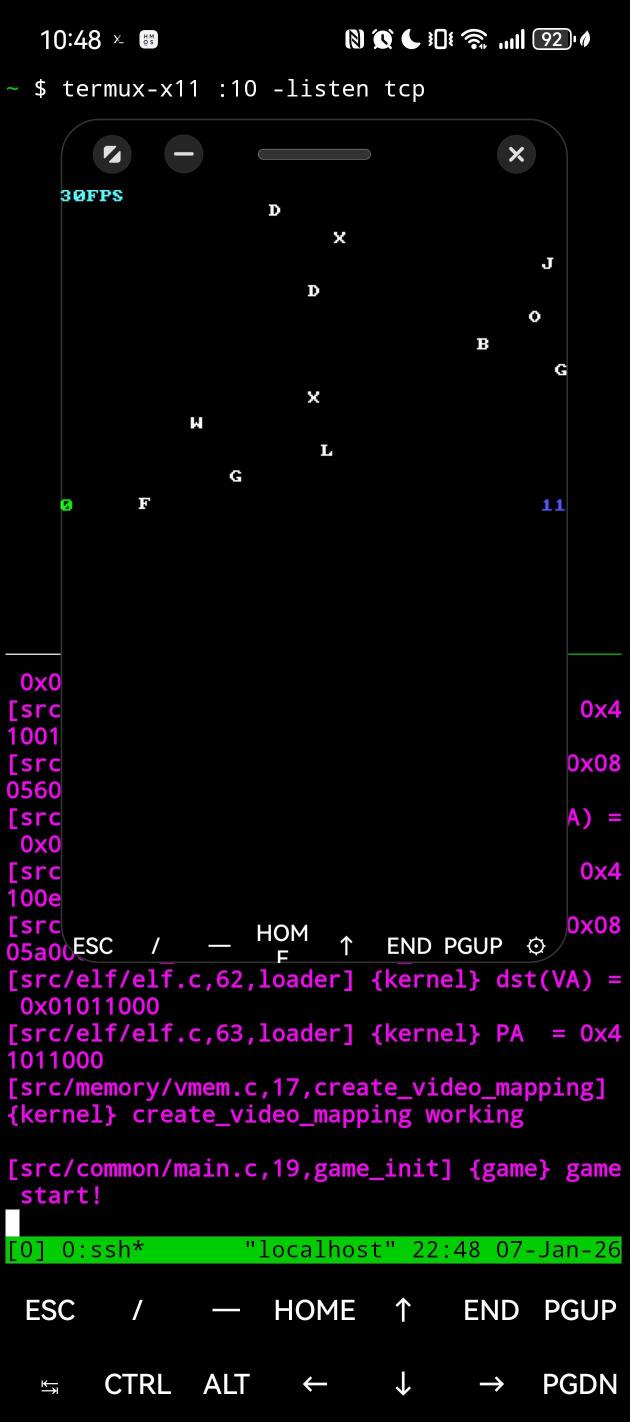Open settings gear in the floating window key row
Screen dimensions: 630x1422
coord(536,946)
